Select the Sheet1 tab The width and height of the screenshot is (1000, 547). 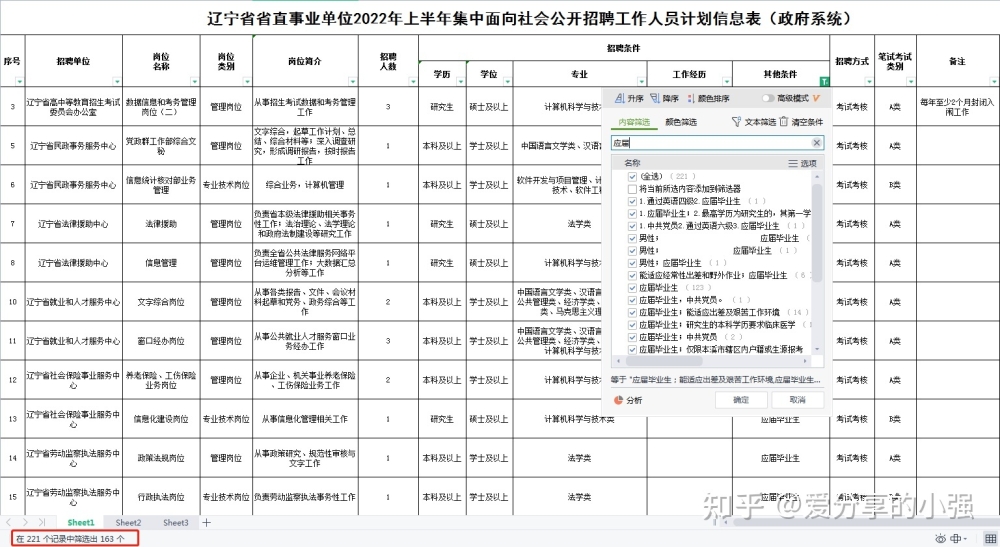pos(81,522)
